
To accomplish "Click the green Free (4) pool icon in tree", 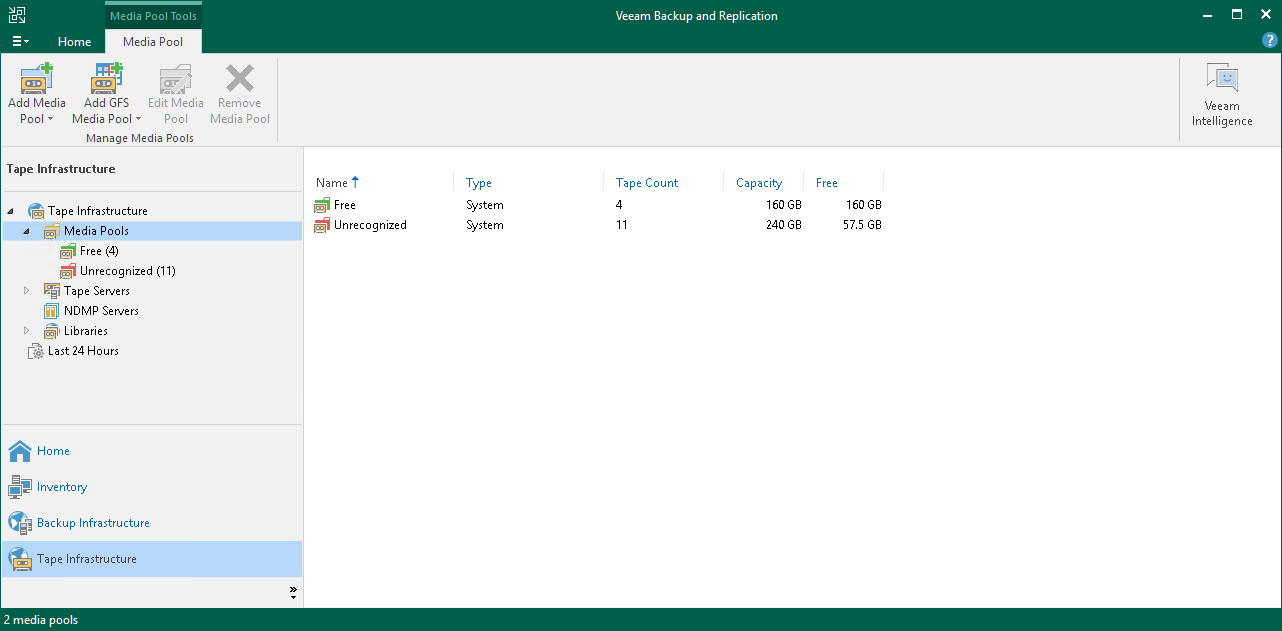I will click(x=68, y=251).
